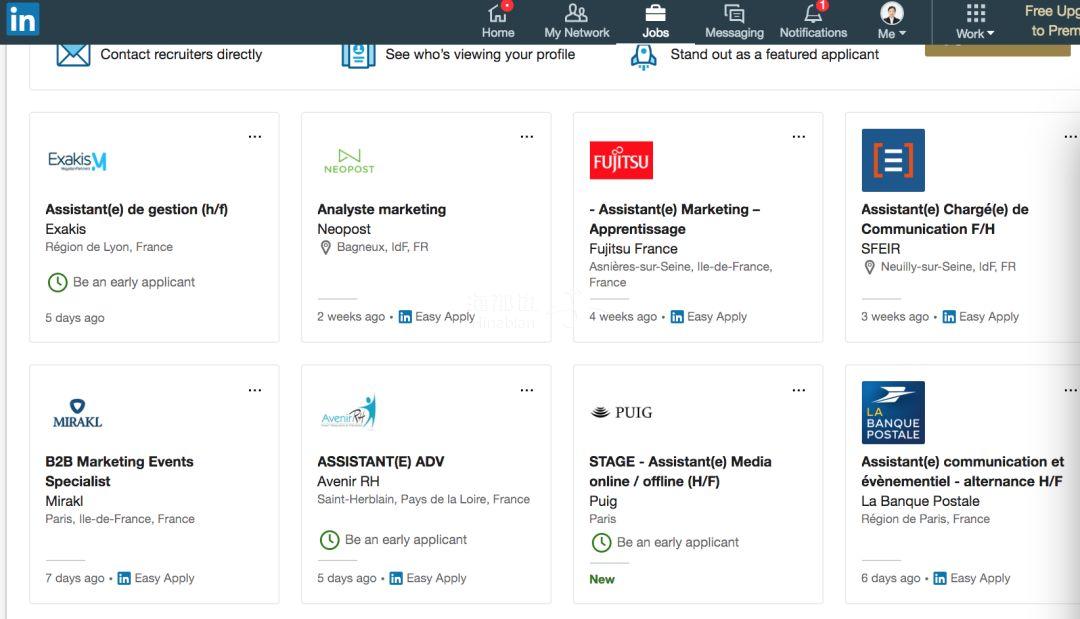Image resolution: width=1080 pixels, height=619 pixels.
Task: Open Analyste marketing job posting
Action: 382,209
